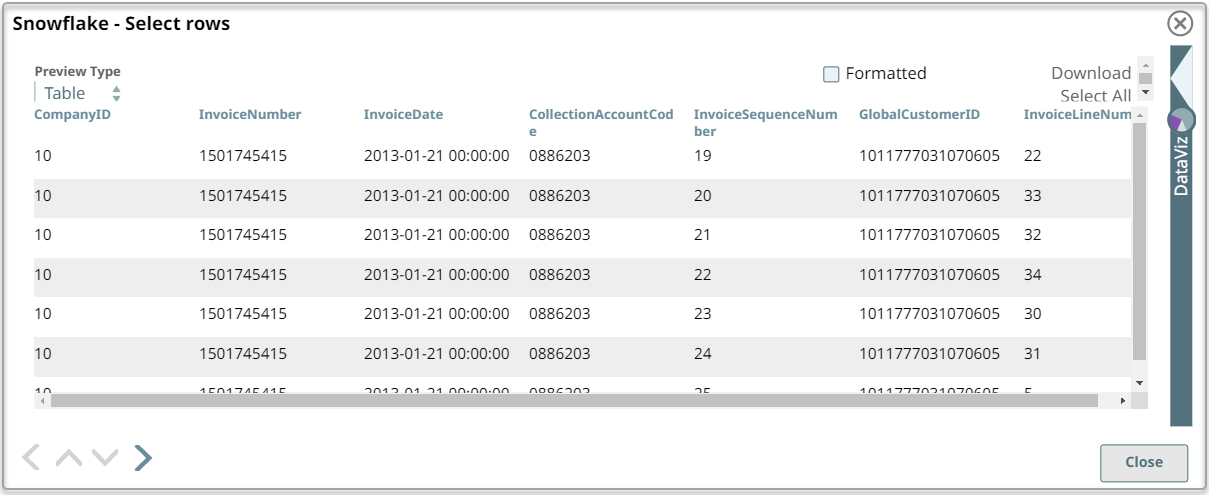Enable the Formatted checkbox
Viewport: 1209px width, 495px height.
point(831,74)
